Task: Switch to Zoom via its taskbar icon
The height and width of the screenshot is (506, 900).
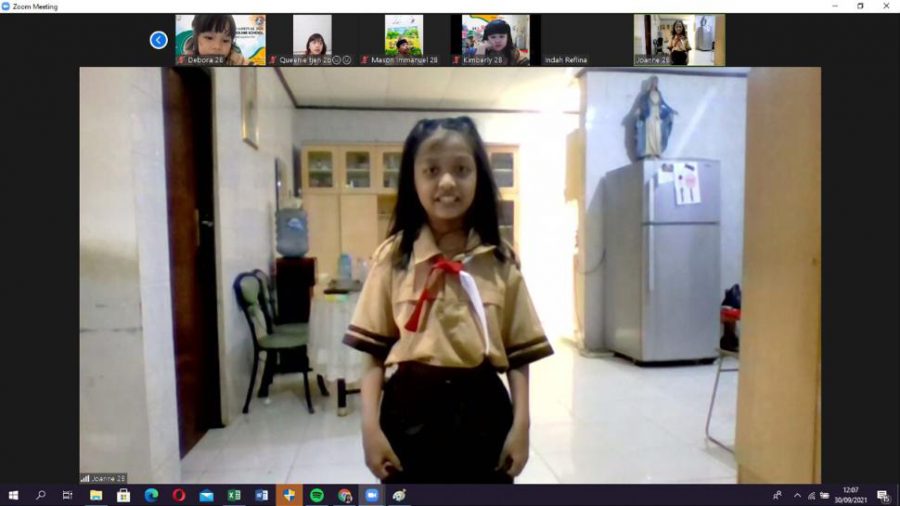Action: 372,495
